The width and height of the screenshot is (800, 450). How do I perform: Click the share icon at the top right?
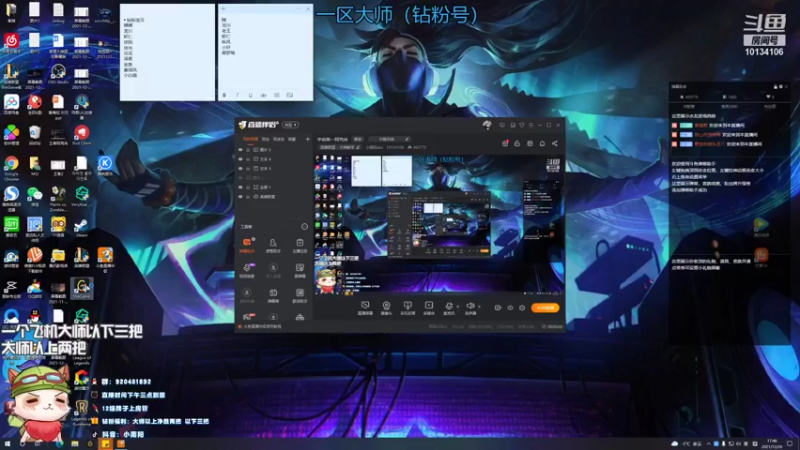click(x=555, y=143)
